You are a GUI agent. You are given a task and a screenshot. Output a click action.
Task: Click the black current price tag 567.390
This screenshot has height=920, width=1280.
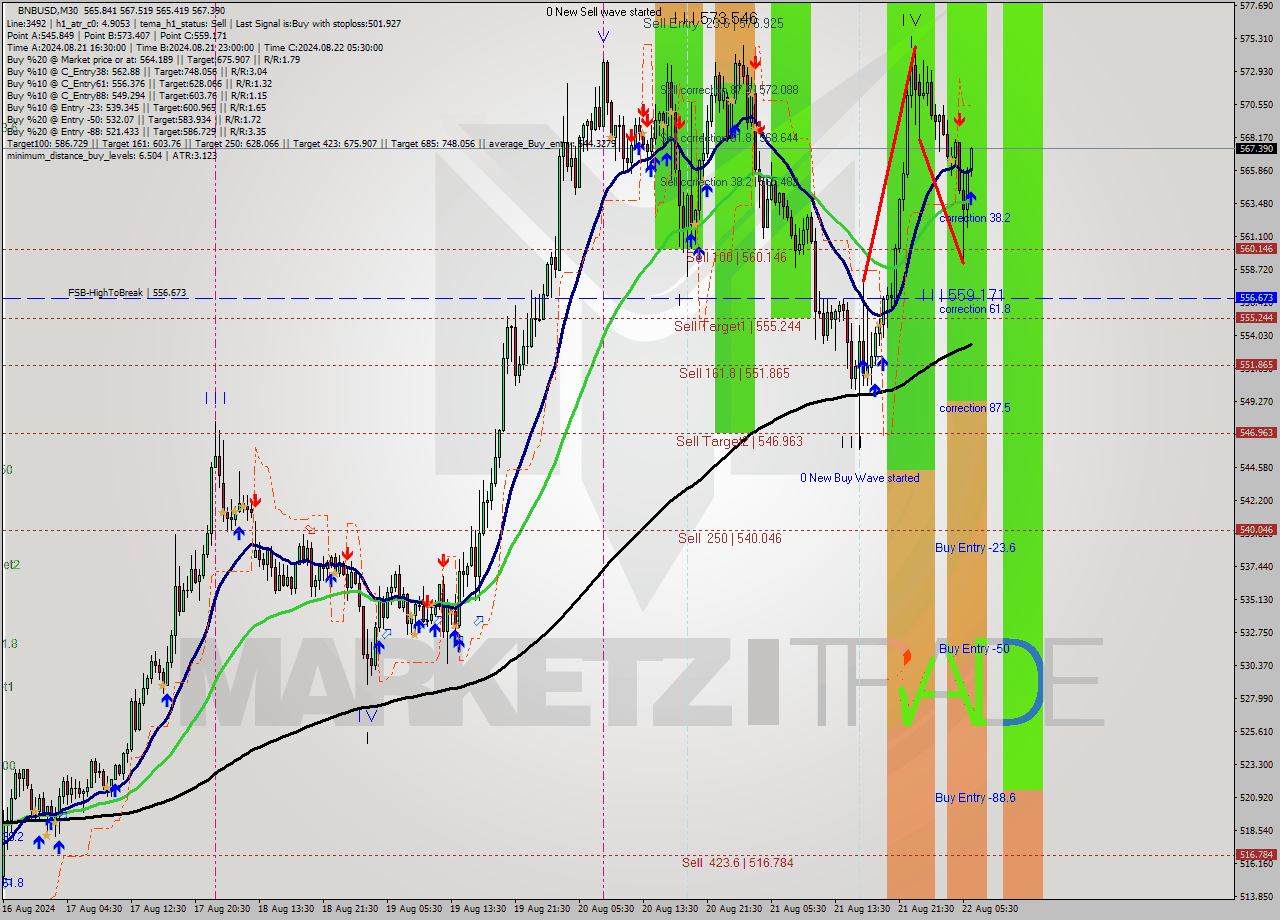pos(1256,148)
